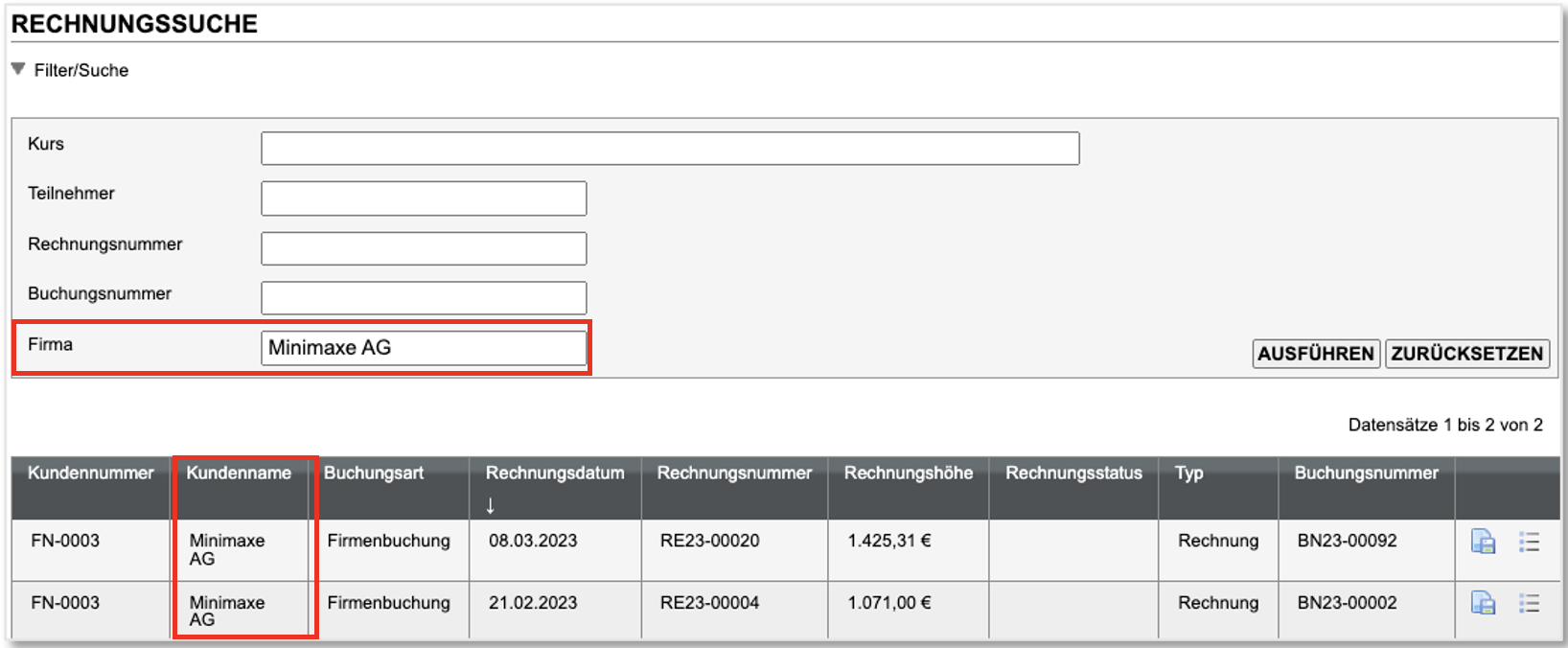Select invoice number RE23-00004 cell

pyautogui.click(x=709, y=603)
